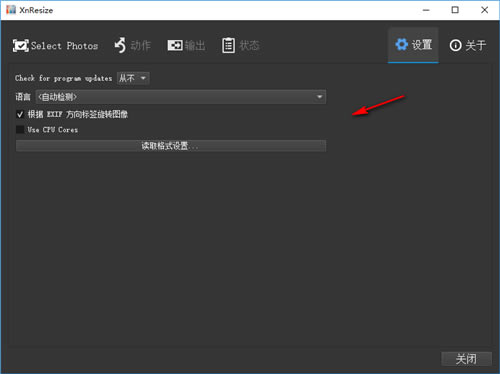The image size is (500, 374).
Task: Expand the 语言 language combo box
Action: (181, 97)
